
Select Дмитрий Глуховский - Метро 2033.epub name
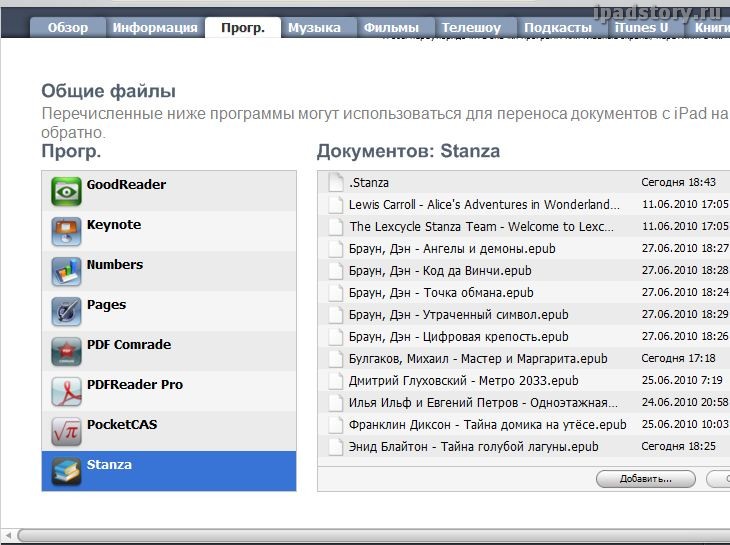464,381
